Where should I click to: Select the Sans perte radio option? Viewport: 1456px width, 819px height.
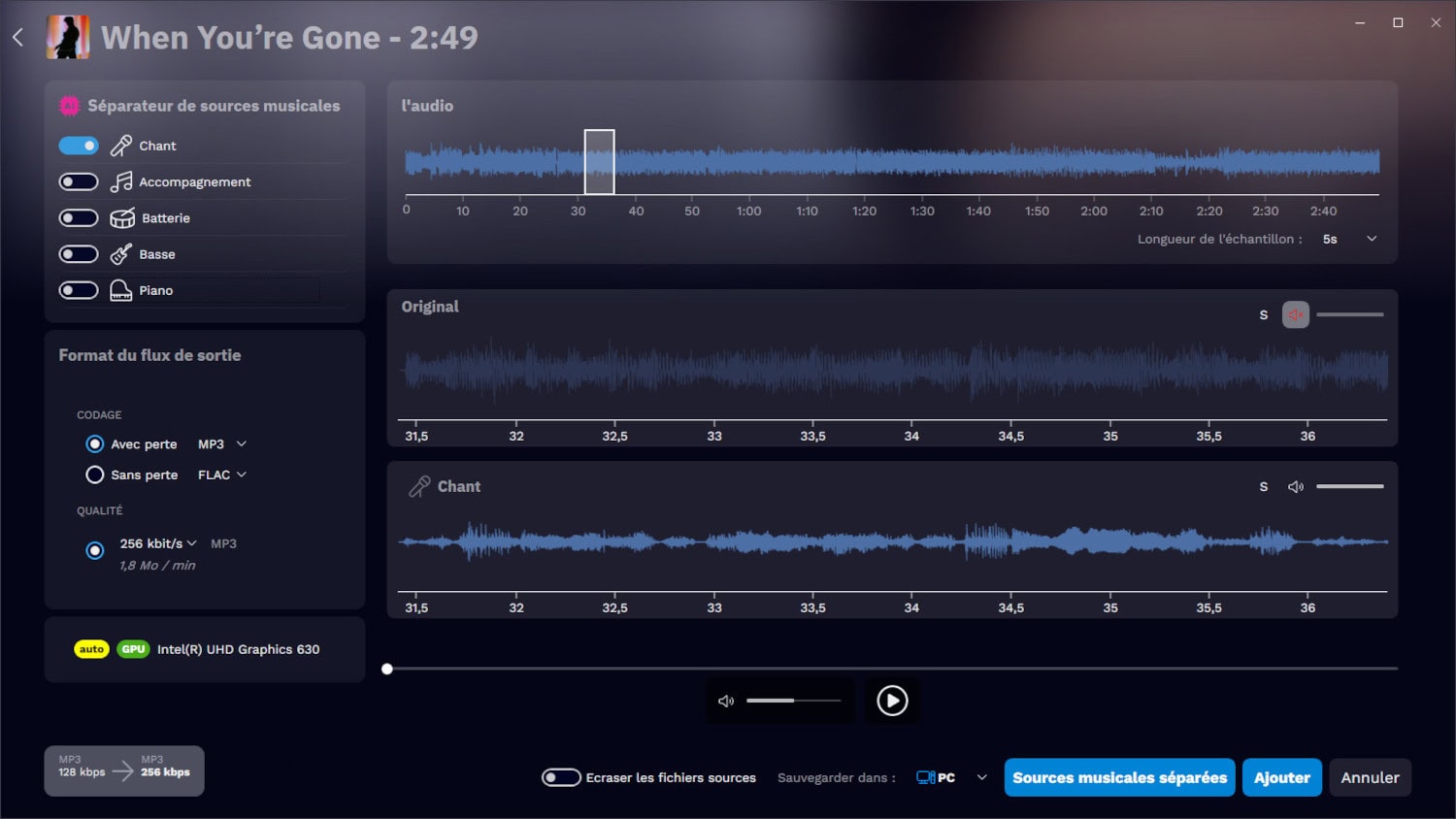(95, 475)
